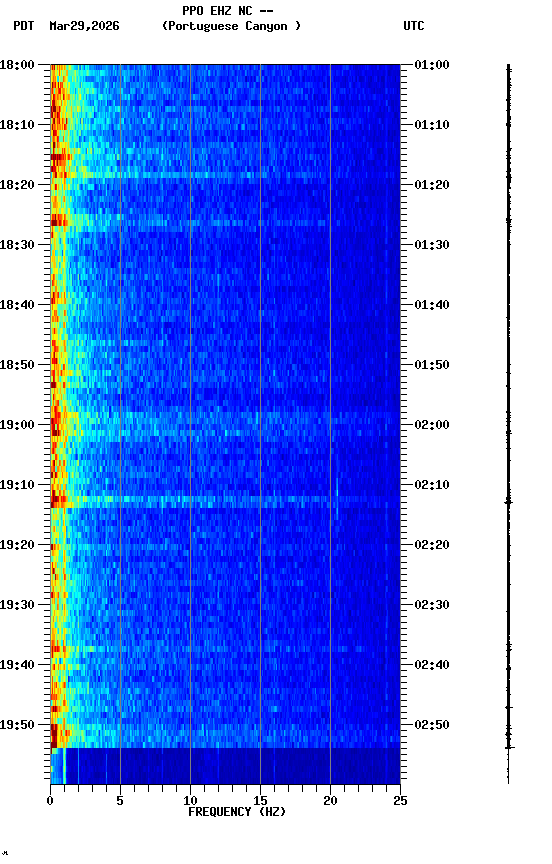
Task: Click the 01:50 UTC time label
Action: [x=432, y=365]
